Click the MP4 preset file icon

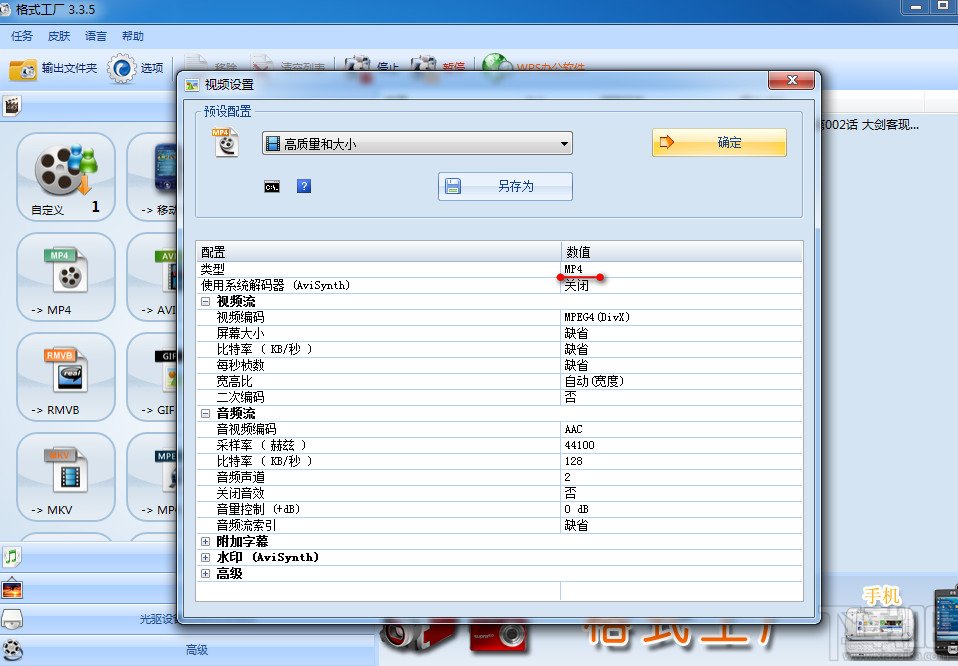point(225,142)
